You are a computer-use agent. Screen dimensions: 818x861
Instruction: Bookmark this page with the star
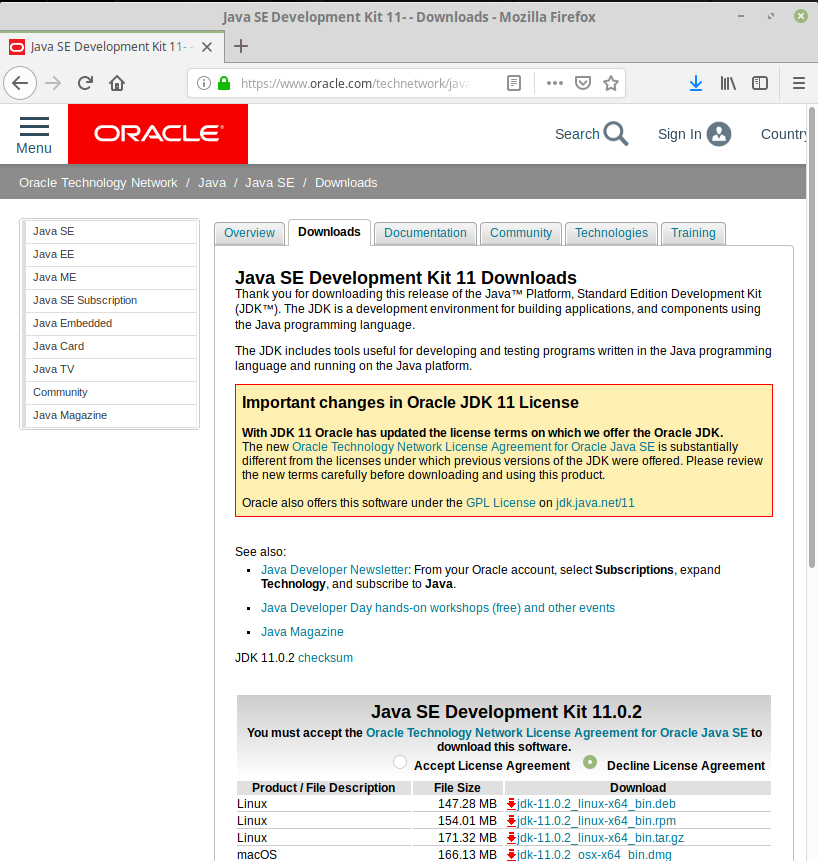(x=611, y=83)
